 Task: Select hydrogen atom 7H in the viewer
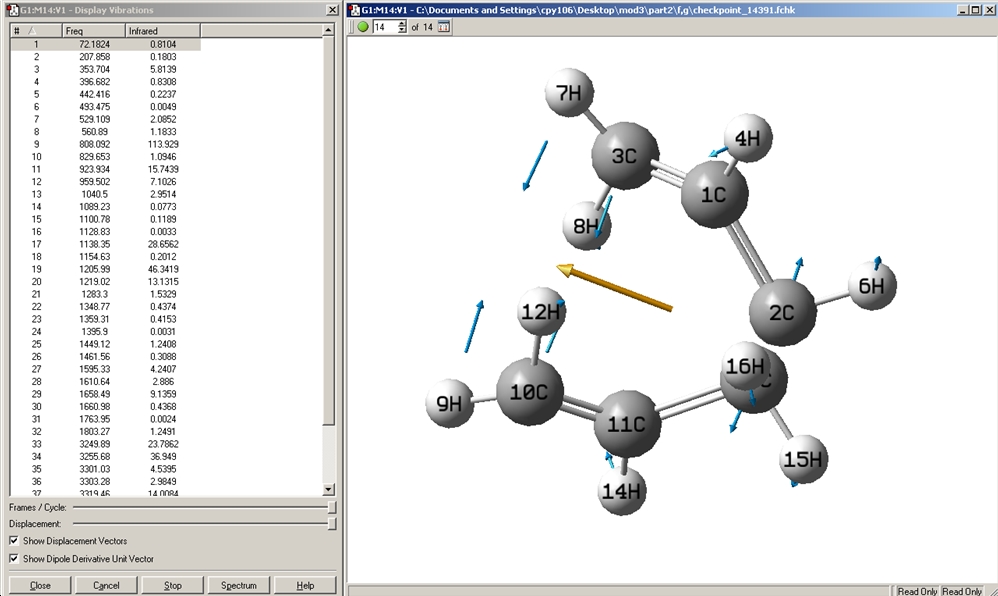569,93
